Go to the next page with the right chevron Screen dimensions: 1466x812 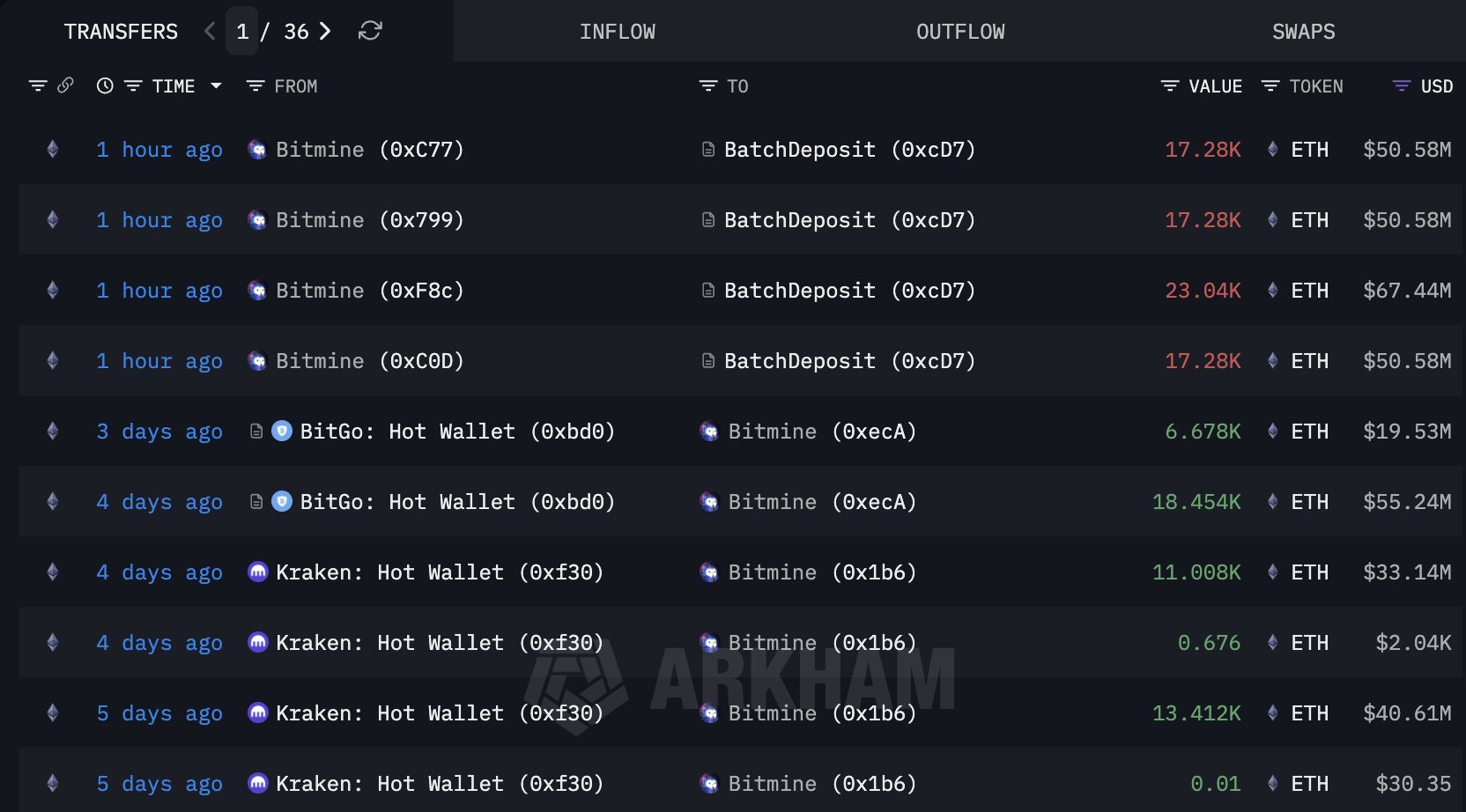pos(325,30)
